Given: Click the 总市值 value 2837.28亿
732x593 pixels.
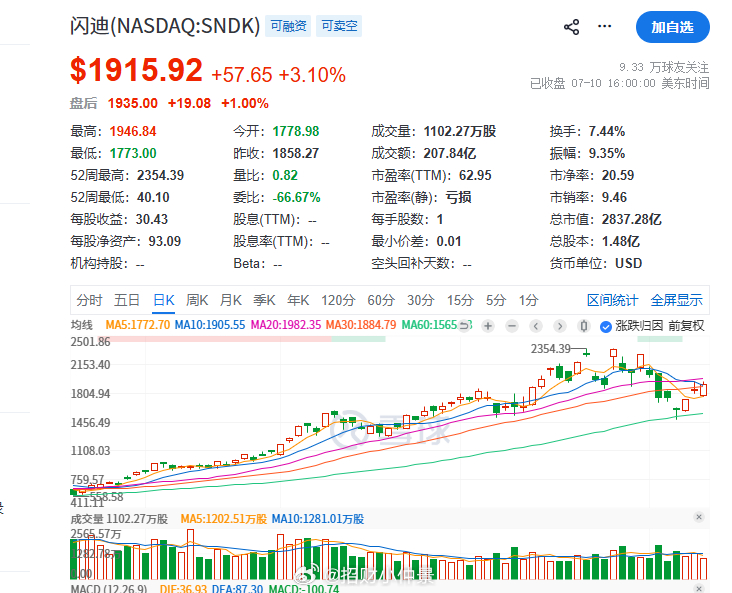Looking at the screenshot, I should pyautogui.click(x=632, y=219).
